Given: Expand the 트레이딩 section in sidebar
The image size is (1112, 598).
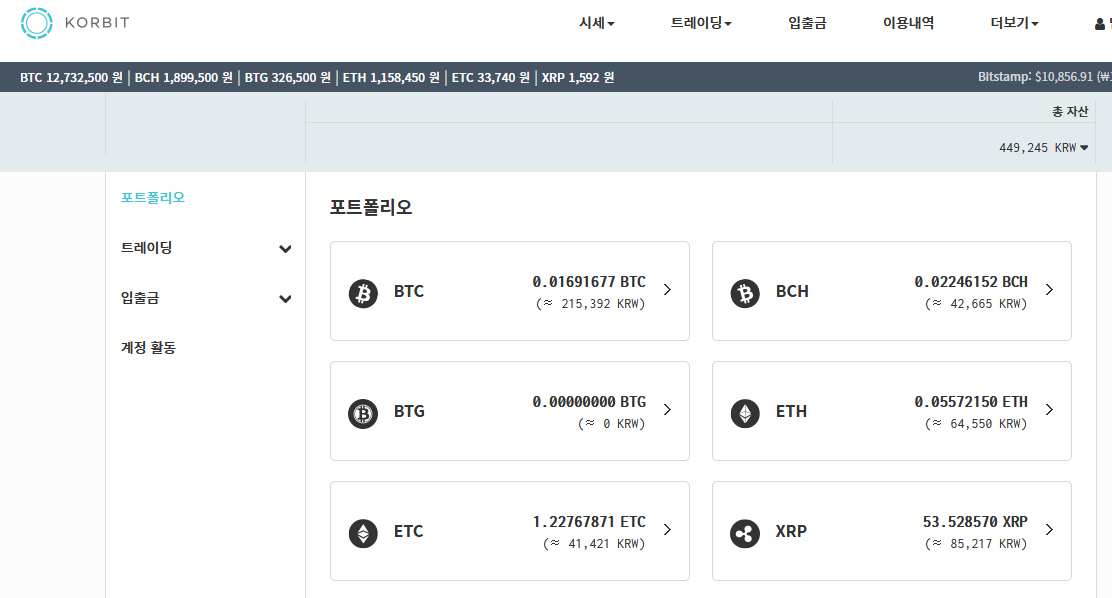Looking at the screenshot, I should (285, 249).
